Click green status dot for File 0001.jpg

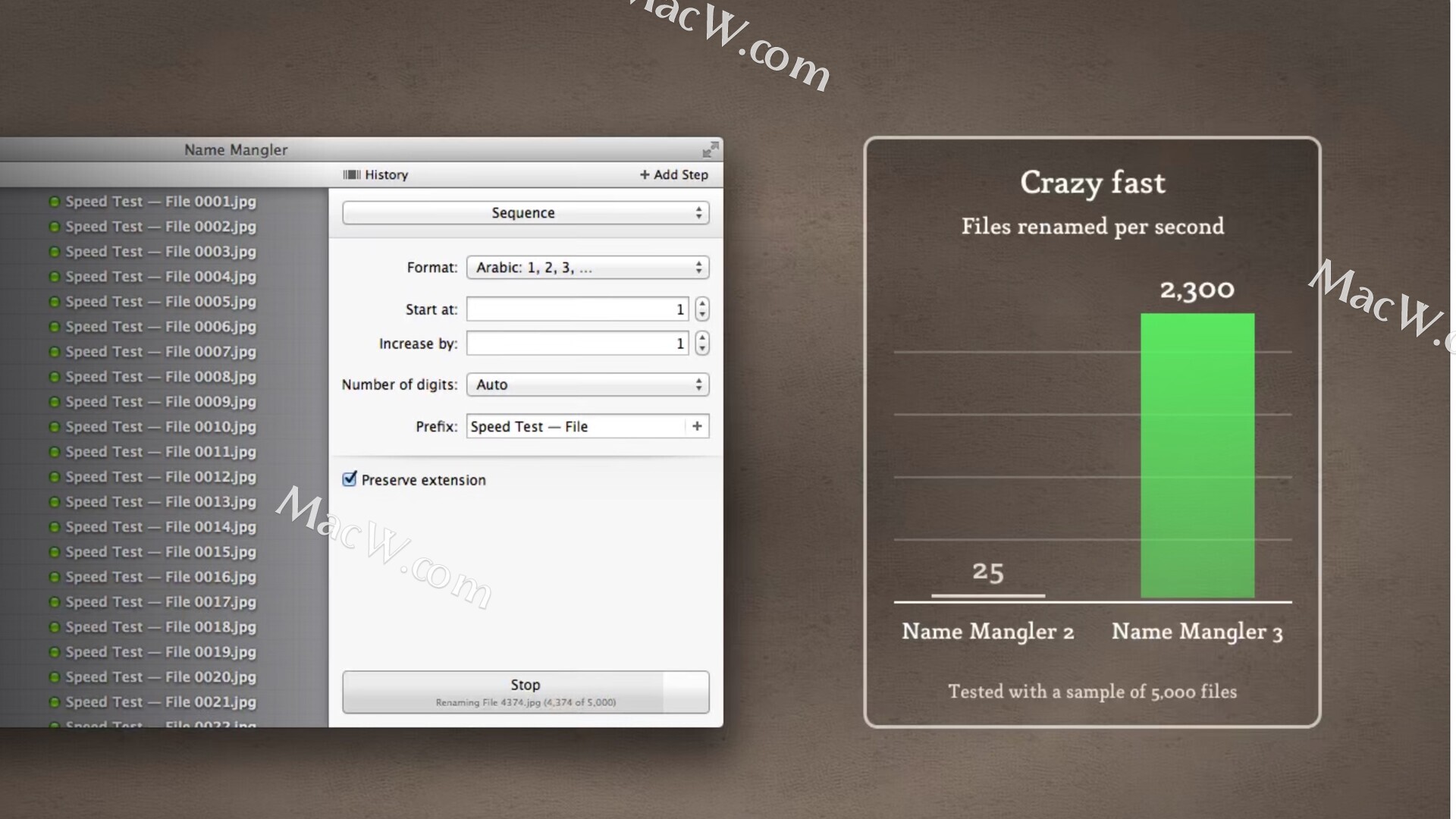pyautogui.click(x=55, y=202)
